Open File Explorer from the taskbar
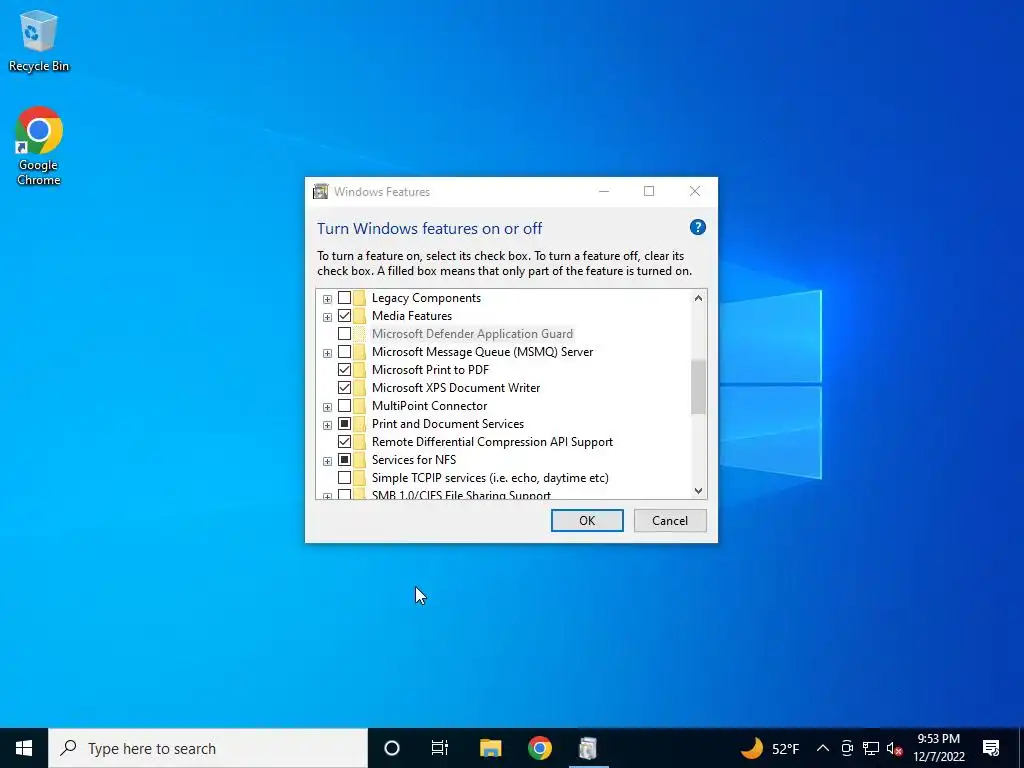 (490, 748)
